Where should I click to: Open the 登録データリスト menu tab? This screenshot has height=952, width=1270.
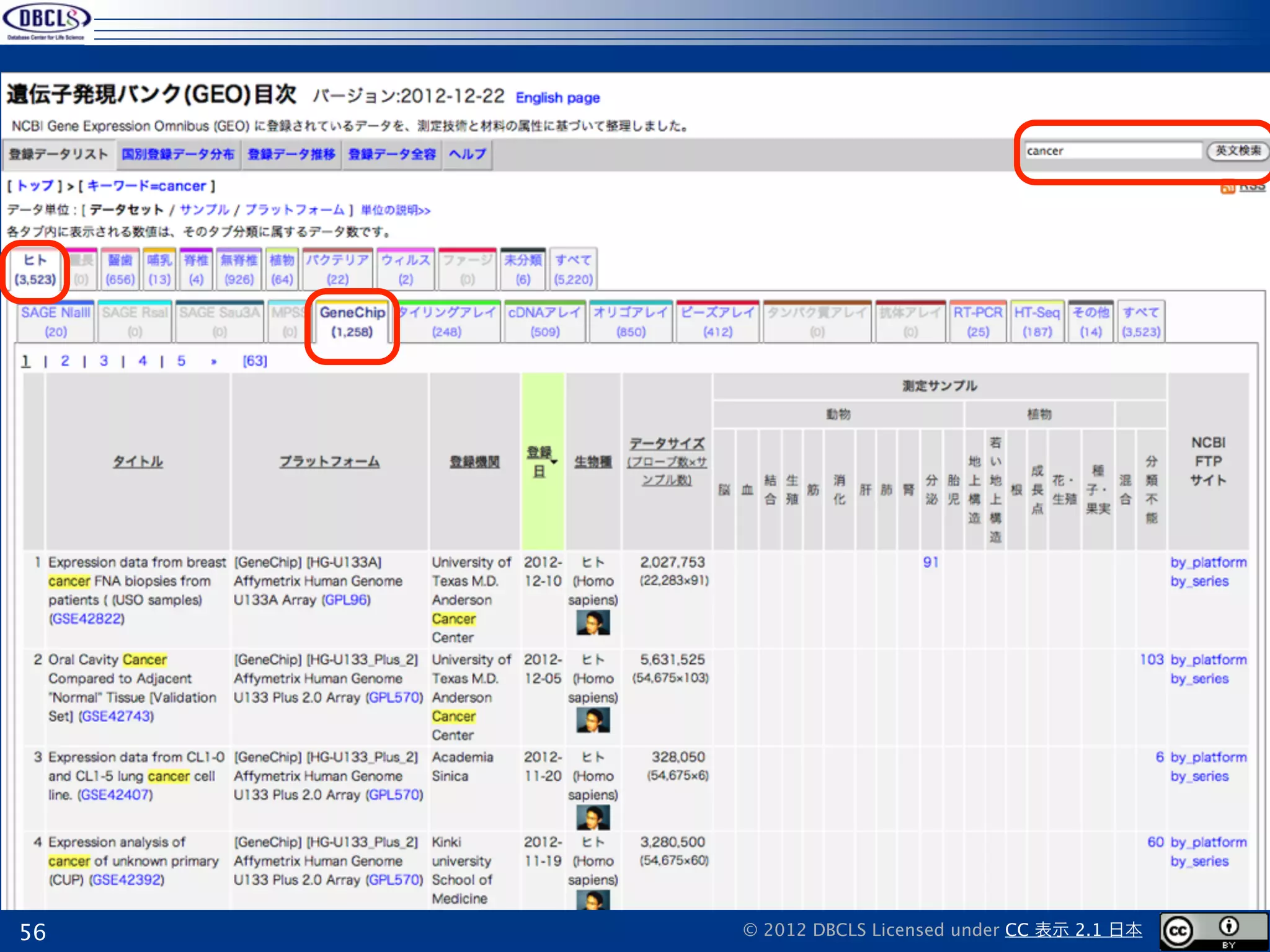58,154
